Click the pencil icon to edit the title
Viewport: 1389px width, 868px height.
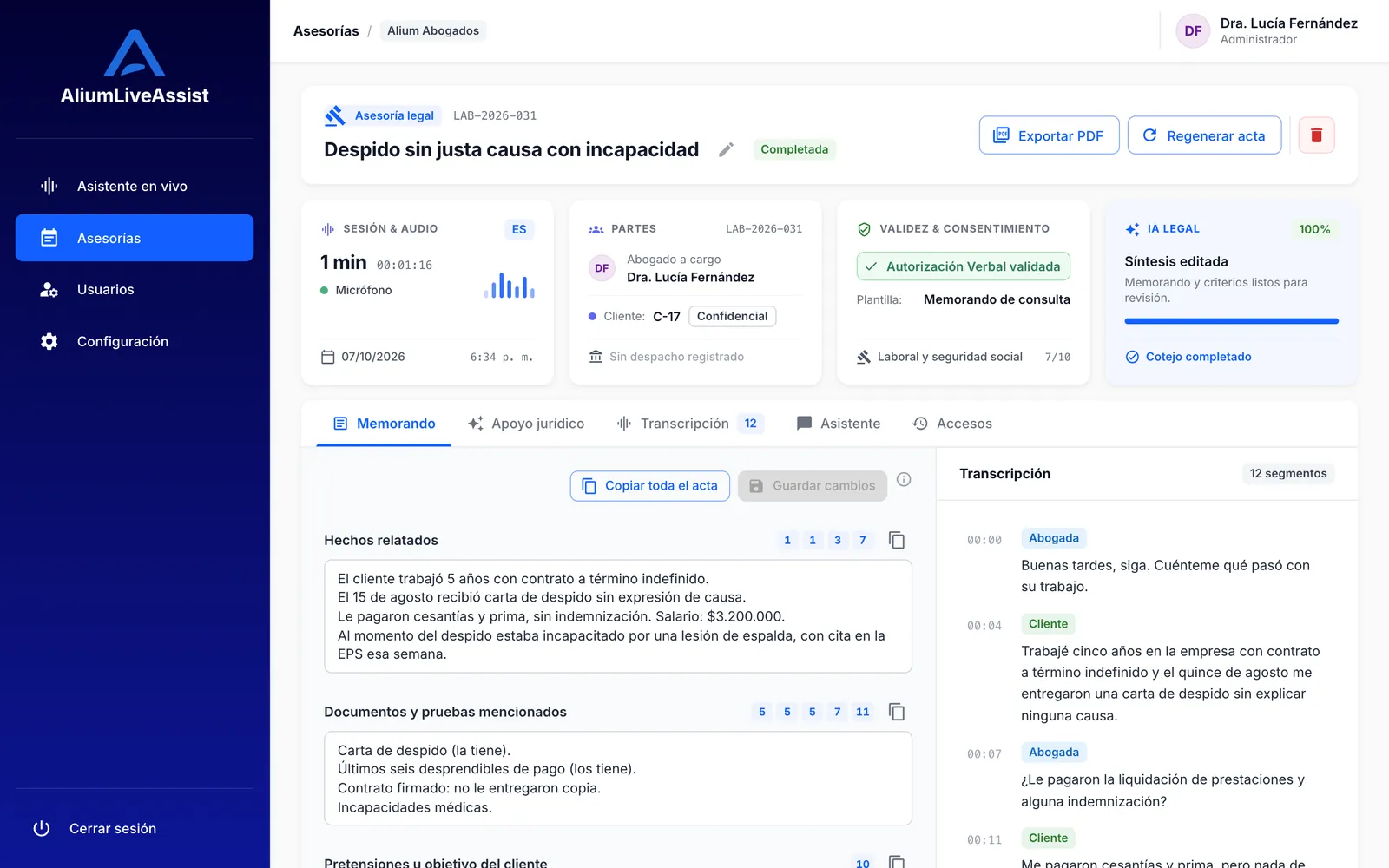pyautogui.click(x=726, y=149)
